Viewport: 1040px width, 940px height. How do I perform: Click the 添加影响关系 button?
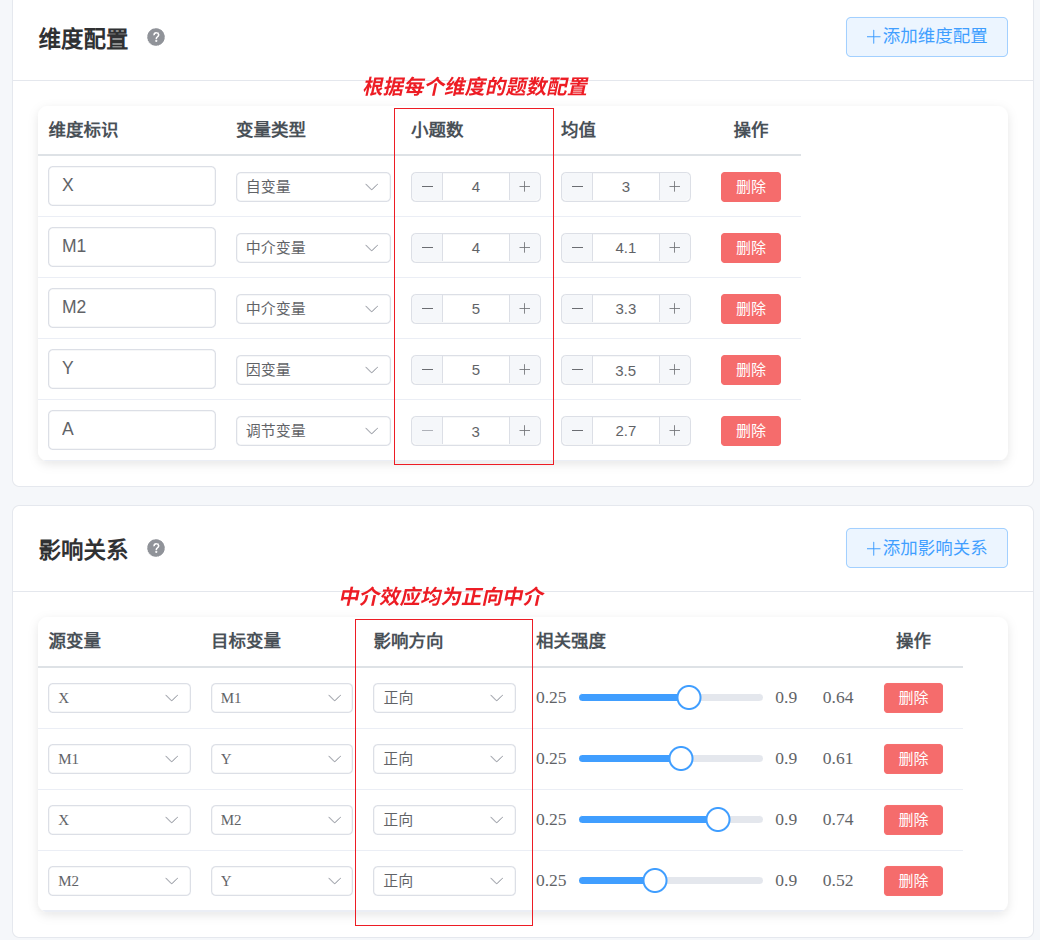pos(926,548)
